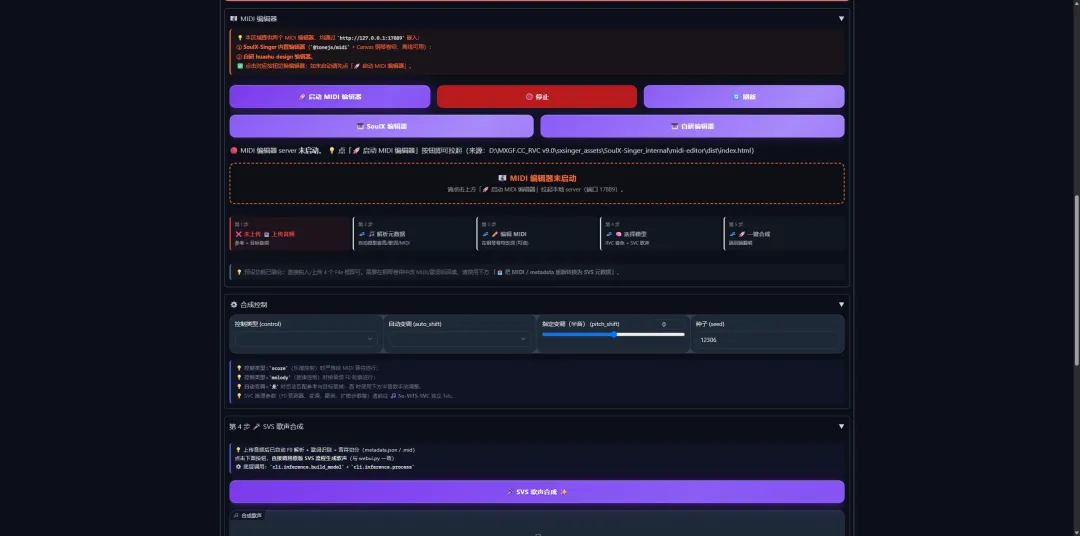Click the refresh icon in 刷新 button

[x=736, y=97]
